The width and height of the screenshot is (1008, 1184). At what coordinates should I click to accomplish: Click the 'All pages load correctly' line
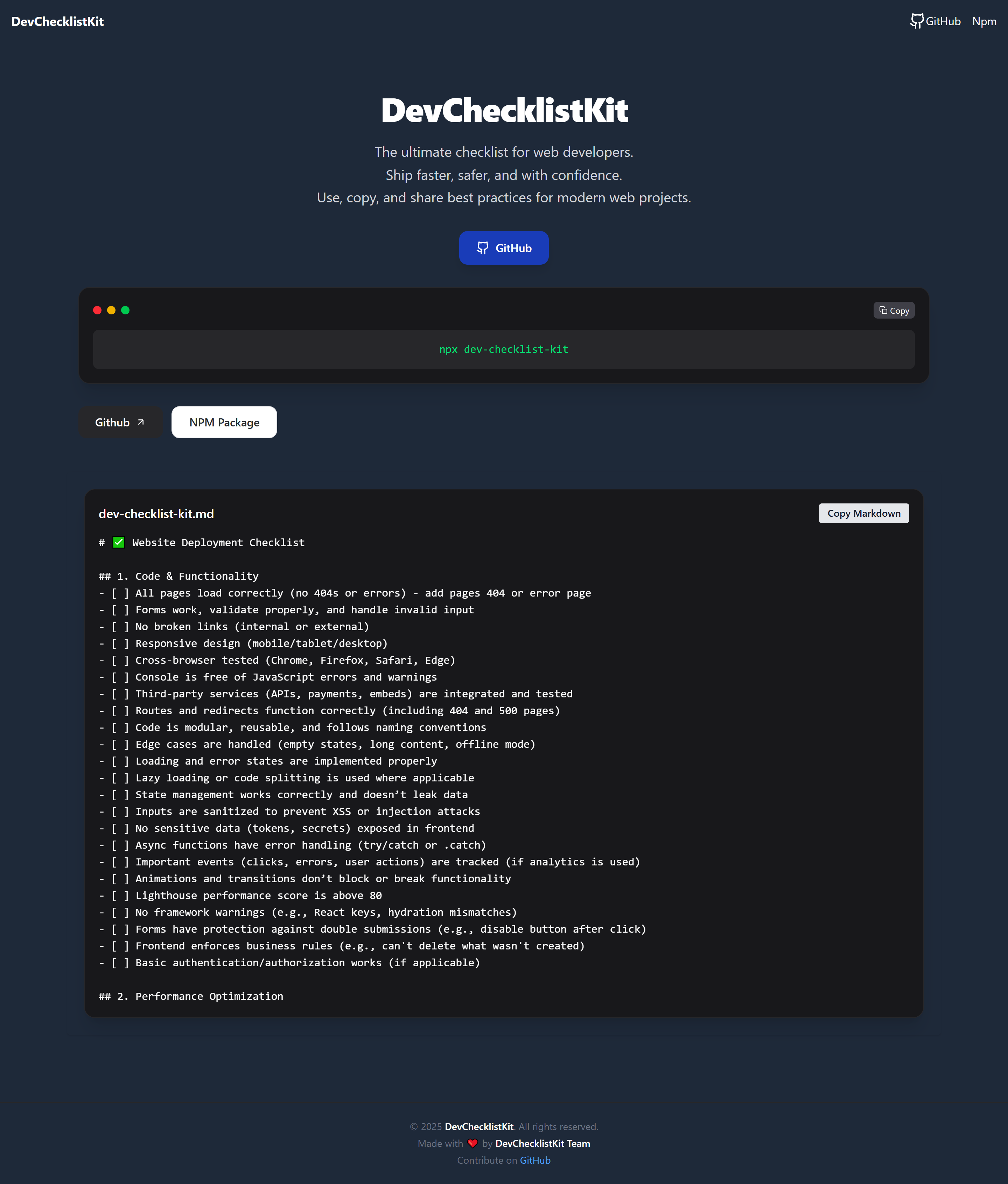point(345,593)
